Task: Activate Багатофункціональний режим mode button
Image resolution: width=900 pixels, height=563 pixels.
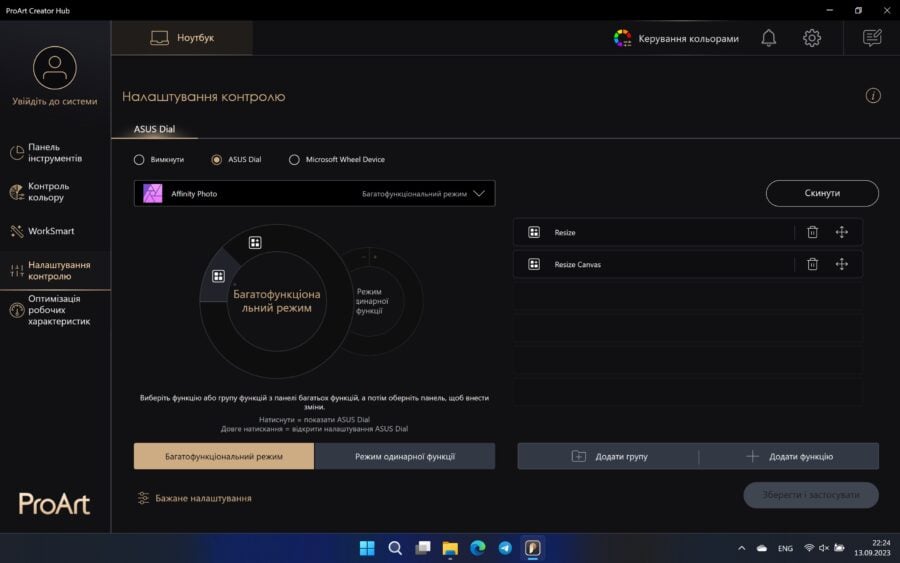Action: [224, 456]
